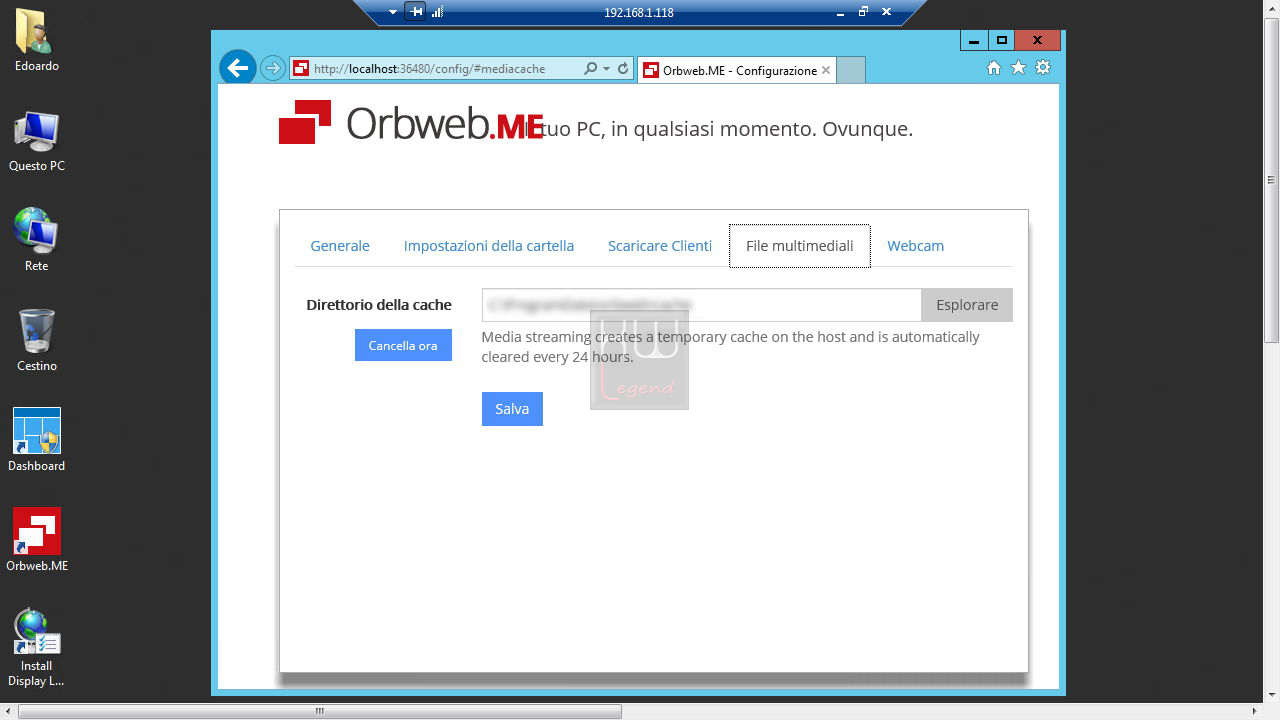Open the Scaricare Clienti tab

[660, 246]
